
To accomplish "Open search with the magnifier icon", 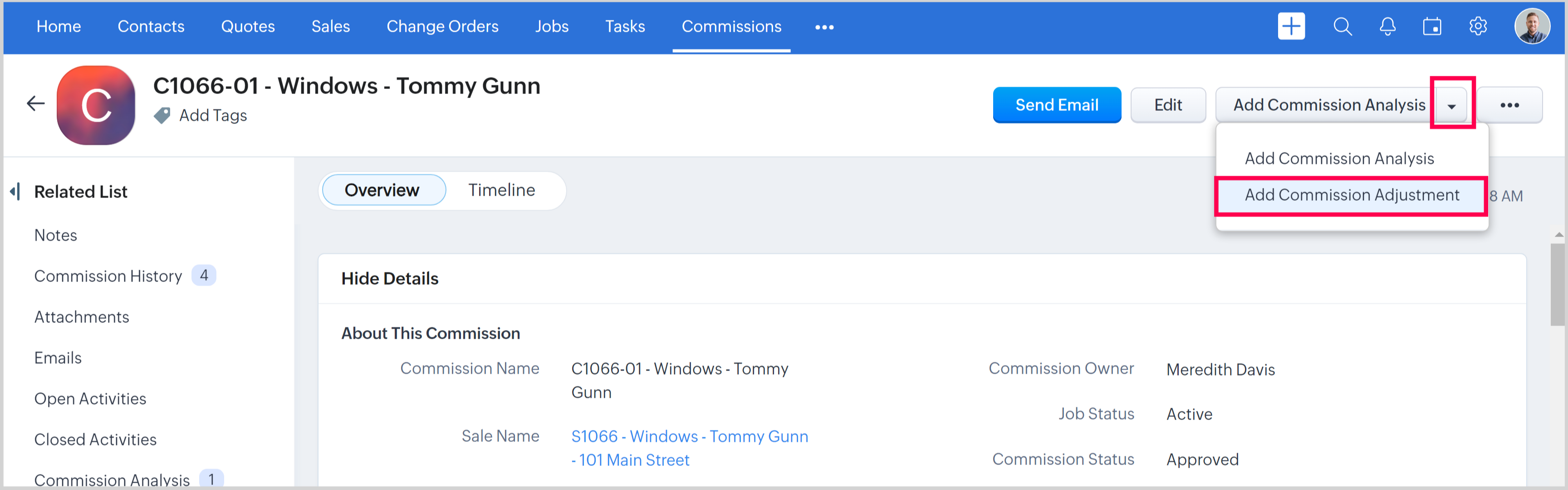I will (x=1342, y=26).
